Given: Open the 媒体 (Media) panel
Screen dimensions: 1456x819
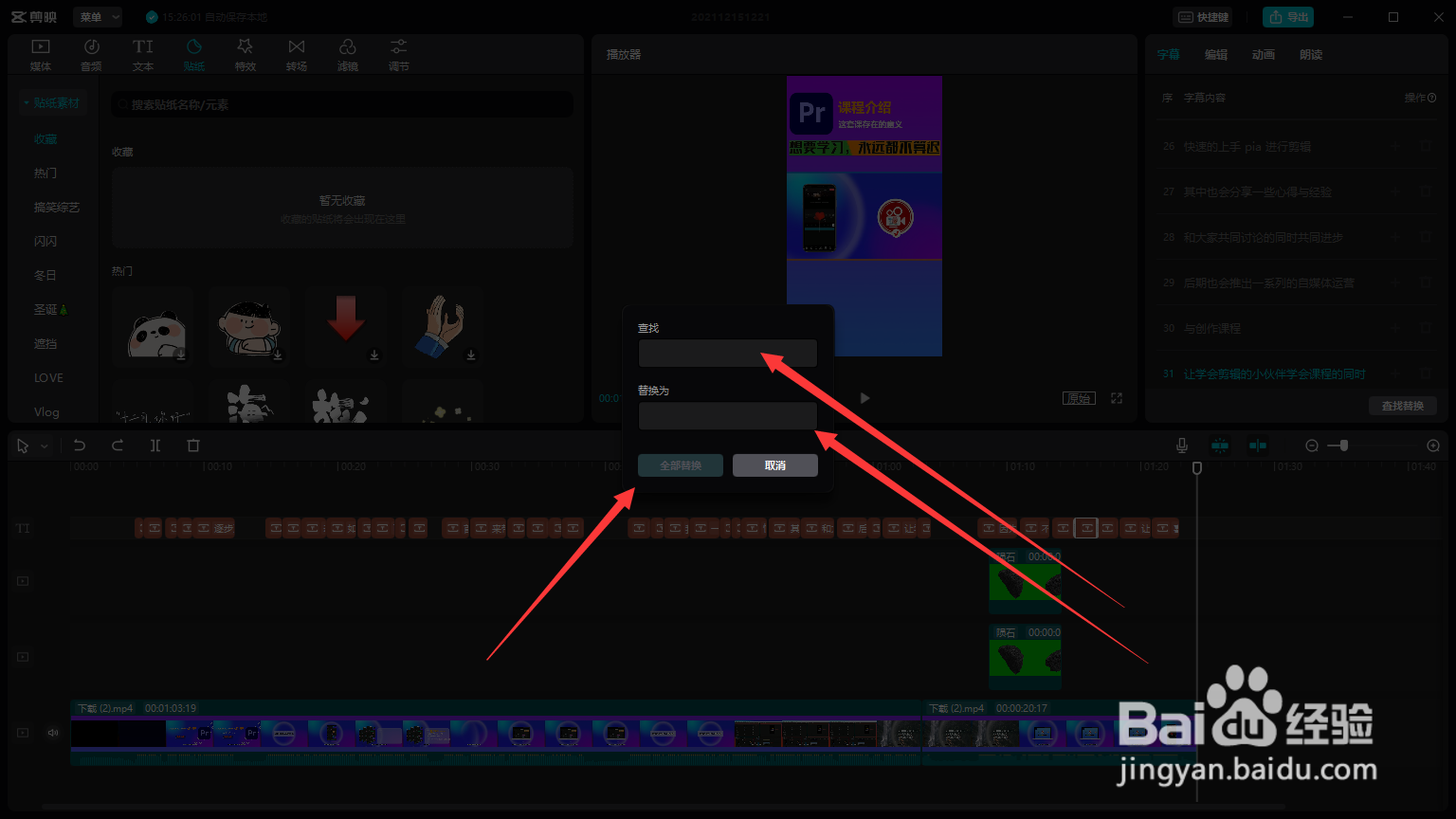Looking at the screenshot, I should point(41,55).
